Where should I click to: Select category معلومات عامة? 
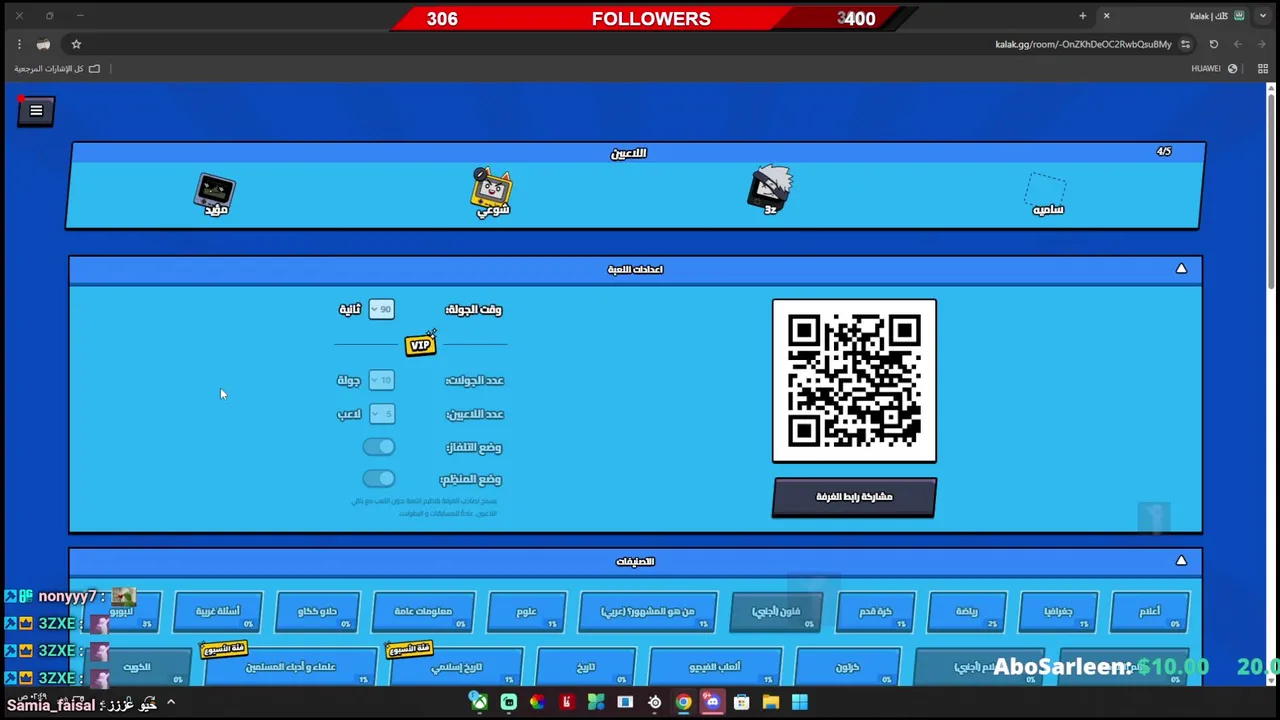pyautogui.click(x=423, y=612)
